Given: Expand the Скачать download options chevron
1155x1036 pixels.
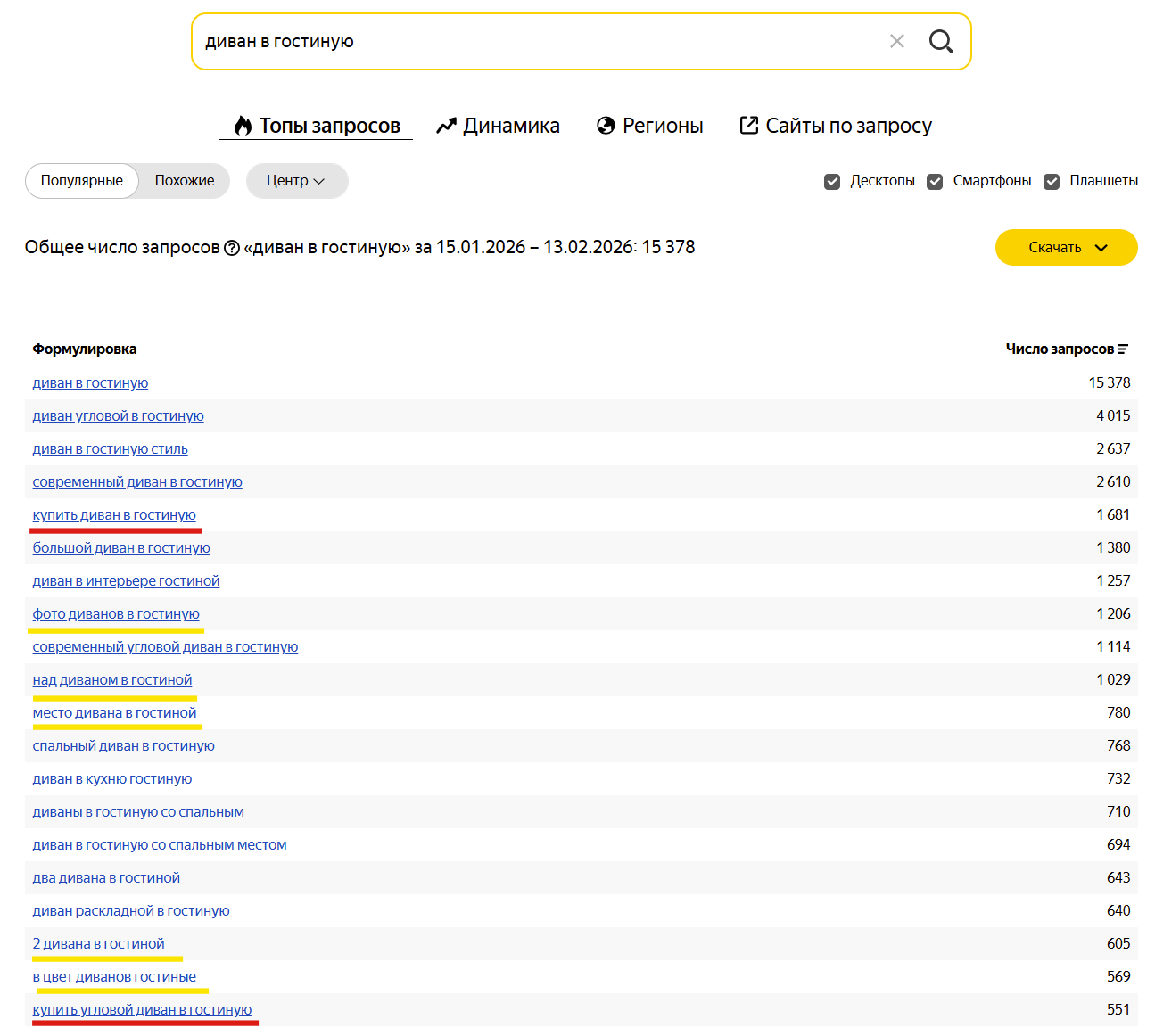Looking at the screenshot, I should (1101, 248).
